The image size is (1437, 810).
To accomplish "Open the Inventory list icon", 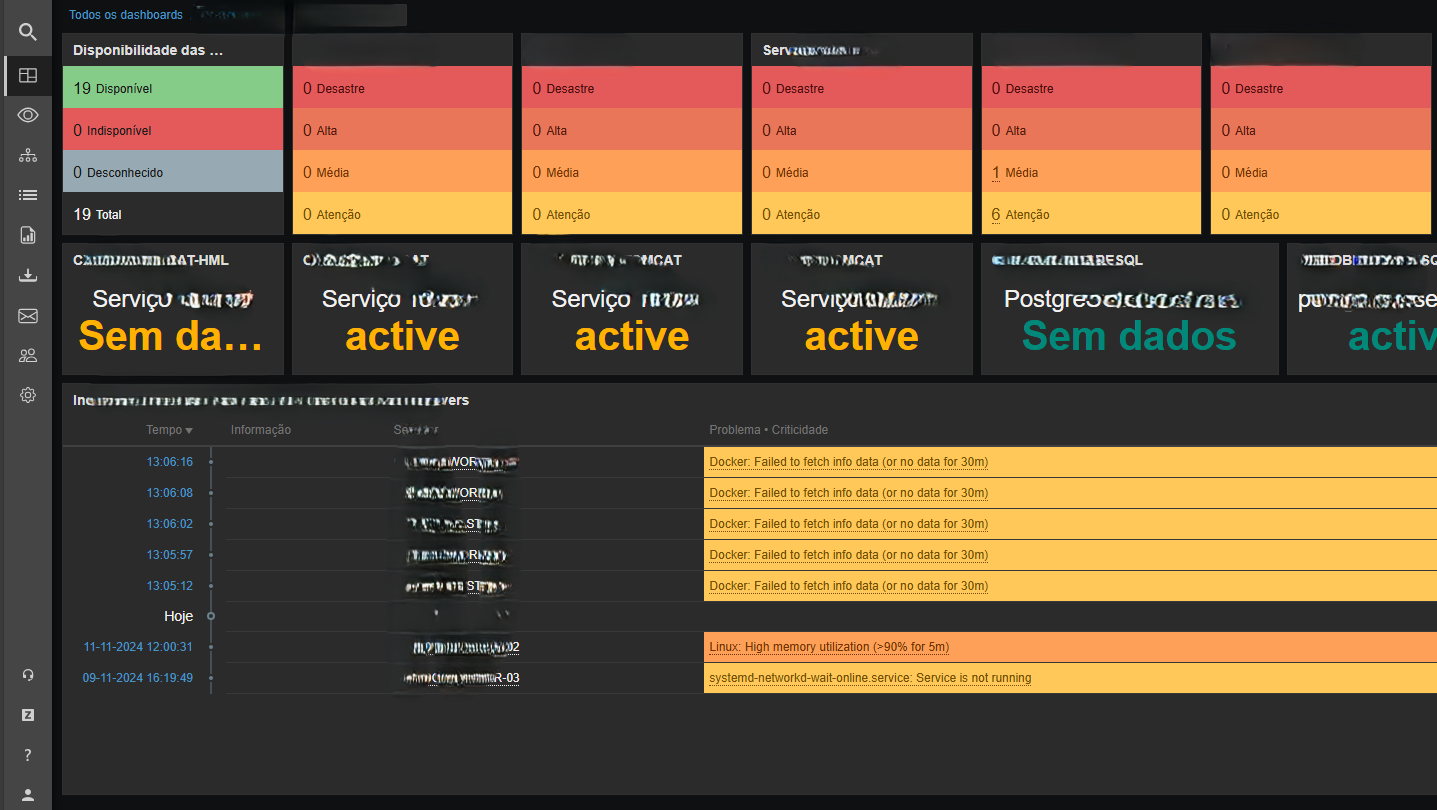I will tap(28, 195).
